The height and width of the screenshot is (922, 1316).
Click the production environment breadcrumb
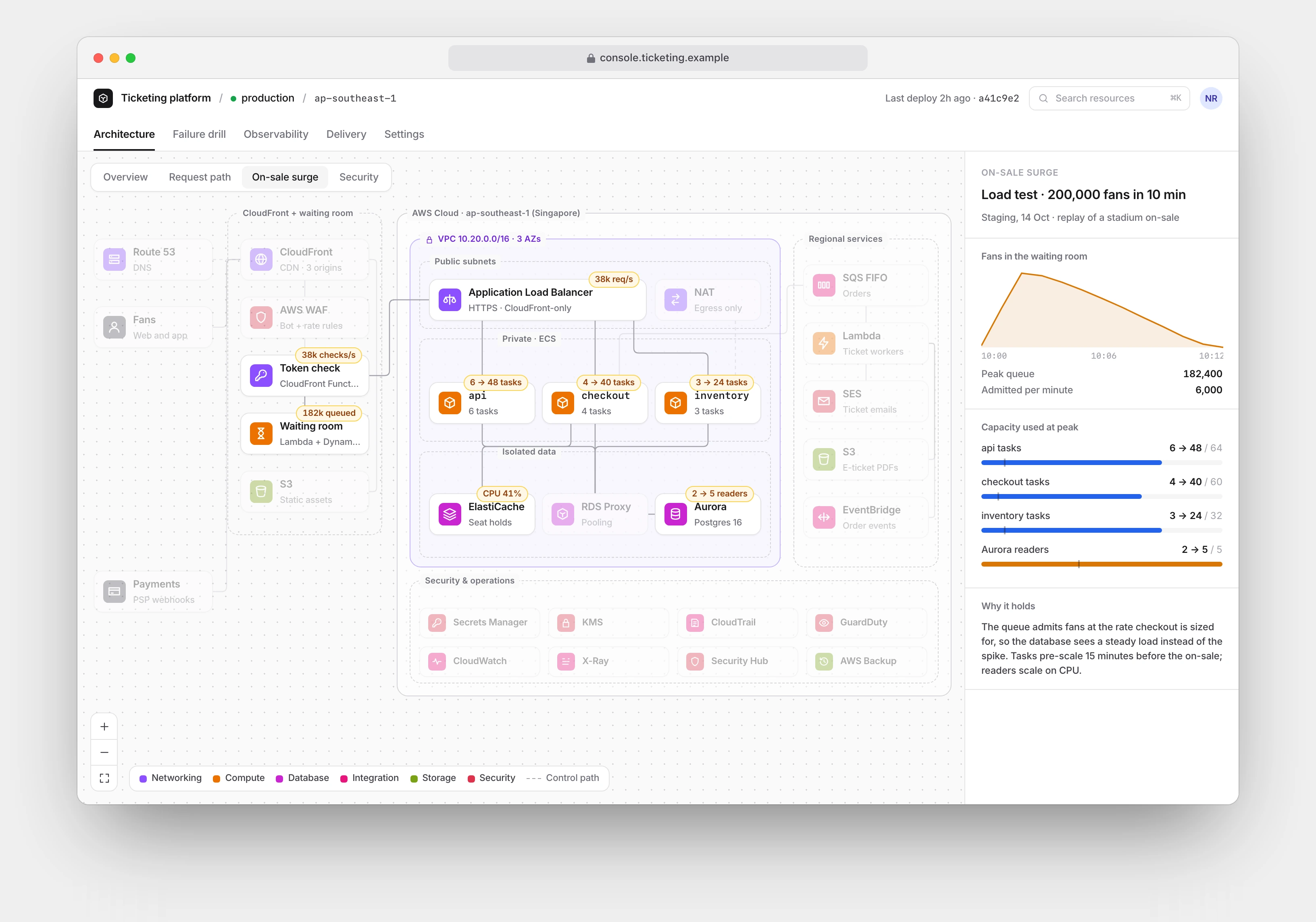click(x=262, y=98)
